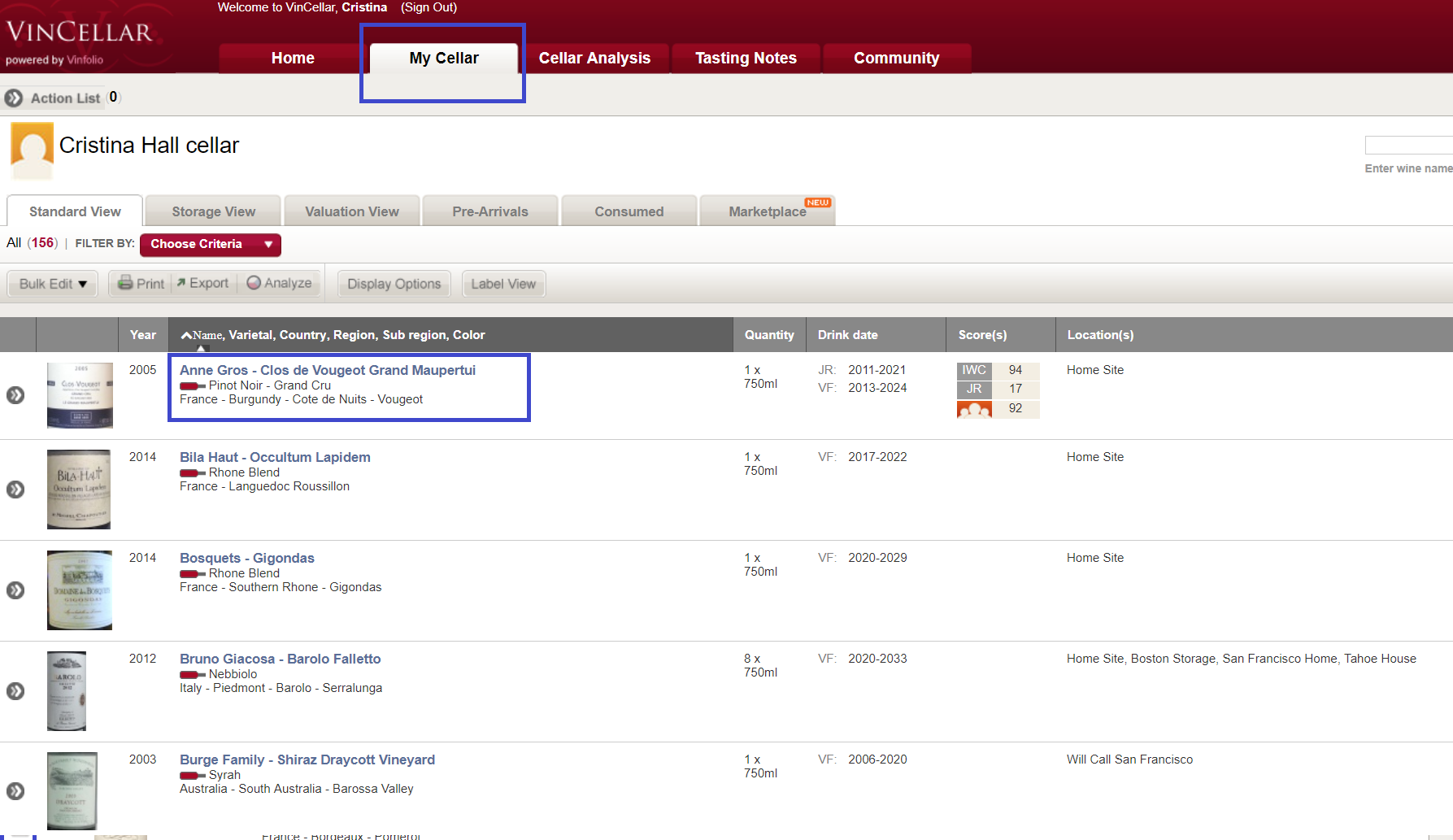Image resolution: width=1453 pixels, height=840 pixels.
Task: Switch to Consumed tab
Action: tap(629, 211)
